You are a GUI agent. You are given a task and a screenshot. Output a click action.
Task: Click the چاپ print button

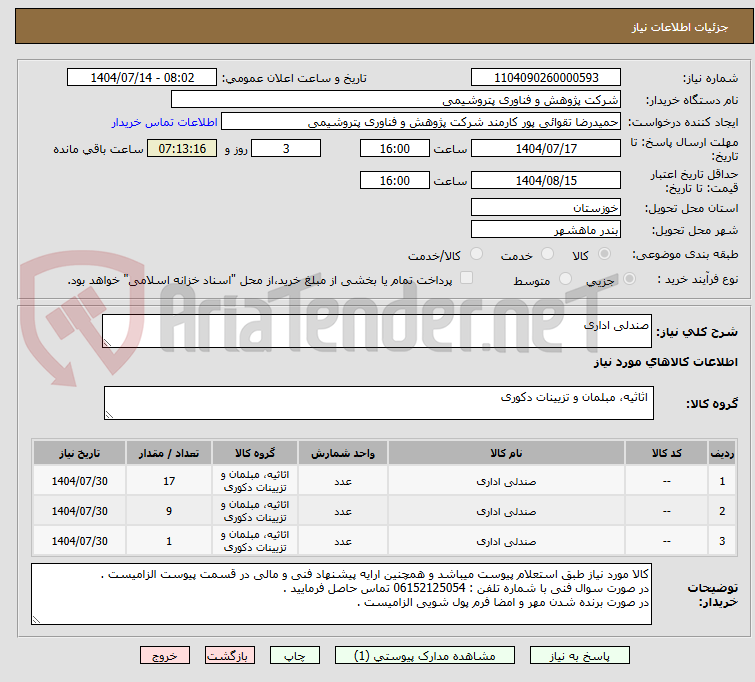coord(295,656)
